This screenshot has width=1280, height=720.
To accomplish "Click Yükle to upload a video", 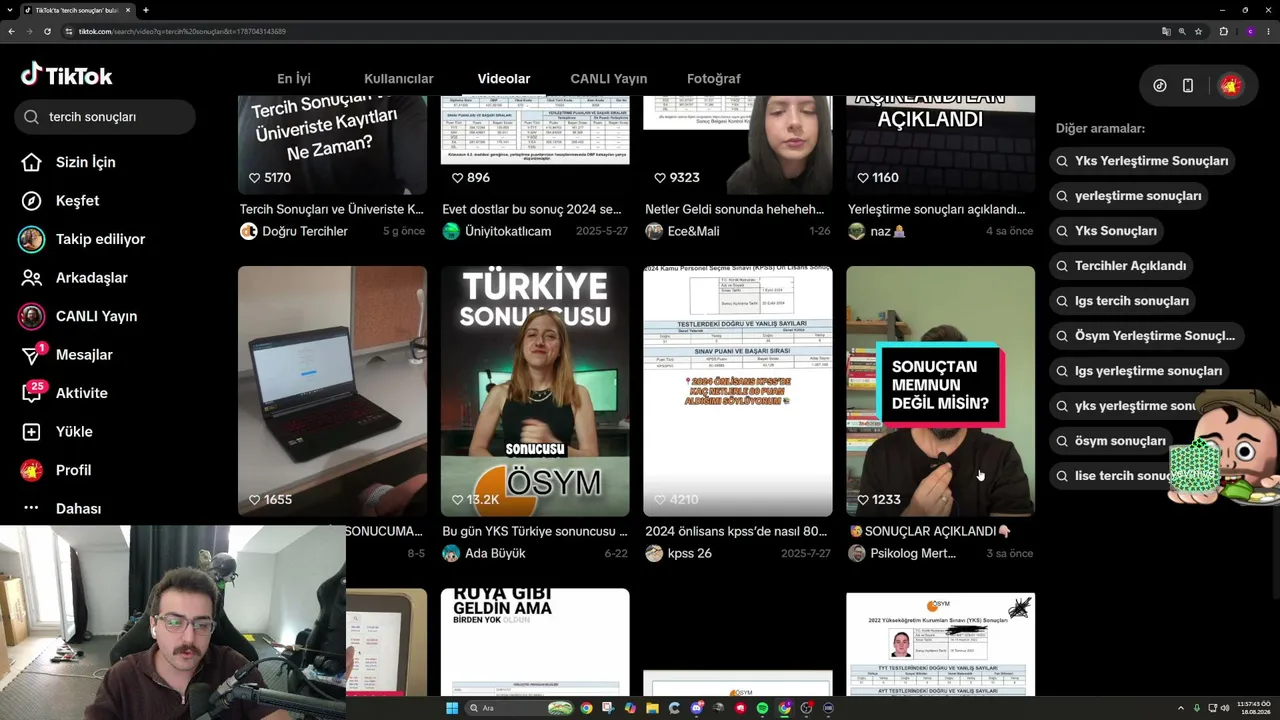I will click(x=56, y=432).
